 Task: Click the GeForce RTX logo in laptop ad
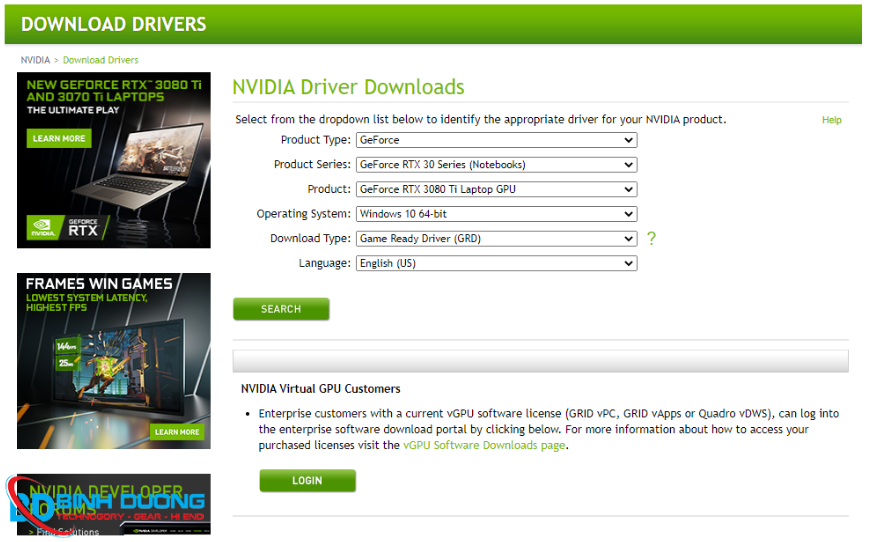point(68,228)
